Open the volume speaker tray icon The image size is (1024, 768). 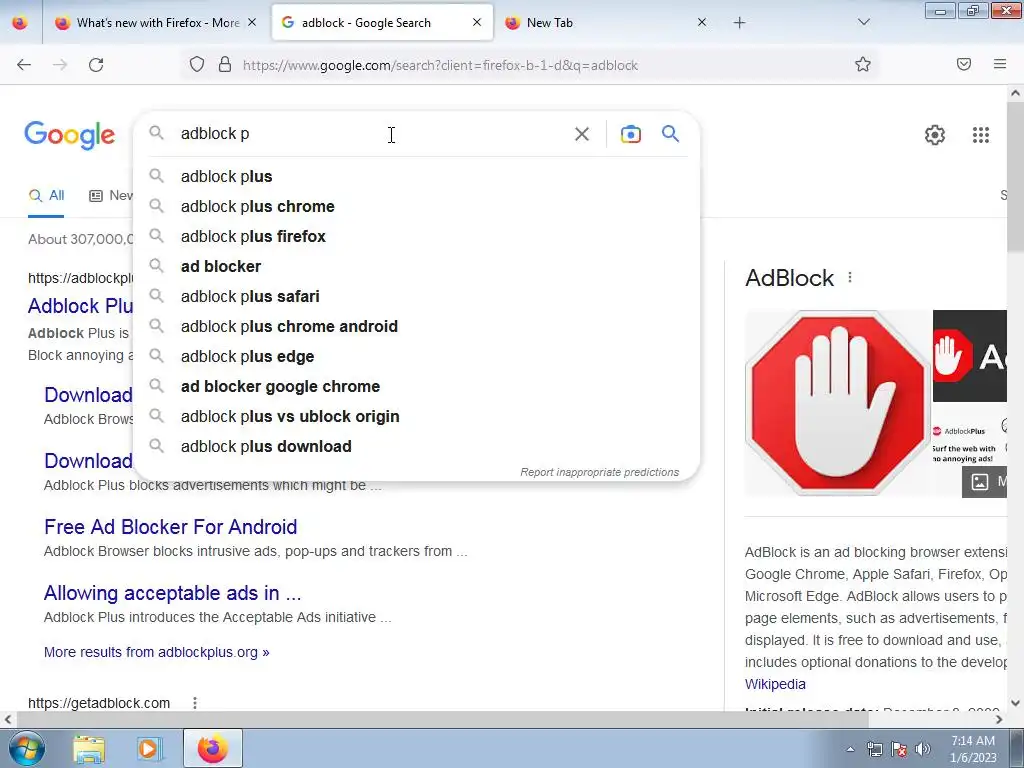923,749
